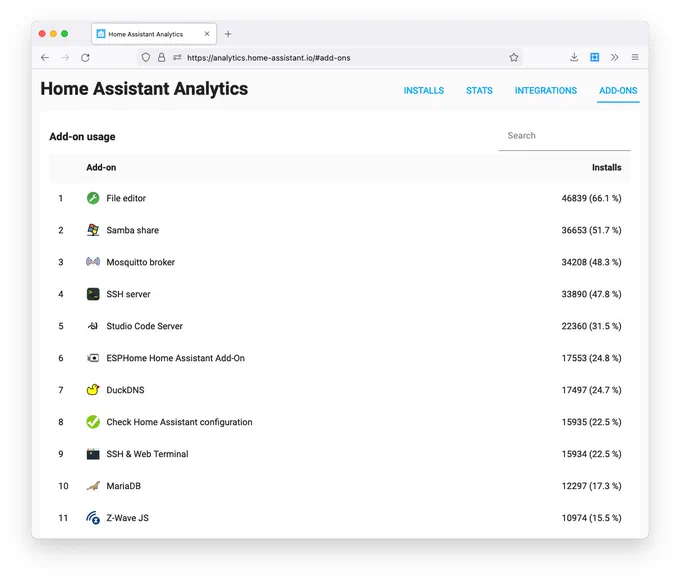Select the Home Assistant Analytics browser tab
Viewport: 680px width, 580px height.
[154, 34]
